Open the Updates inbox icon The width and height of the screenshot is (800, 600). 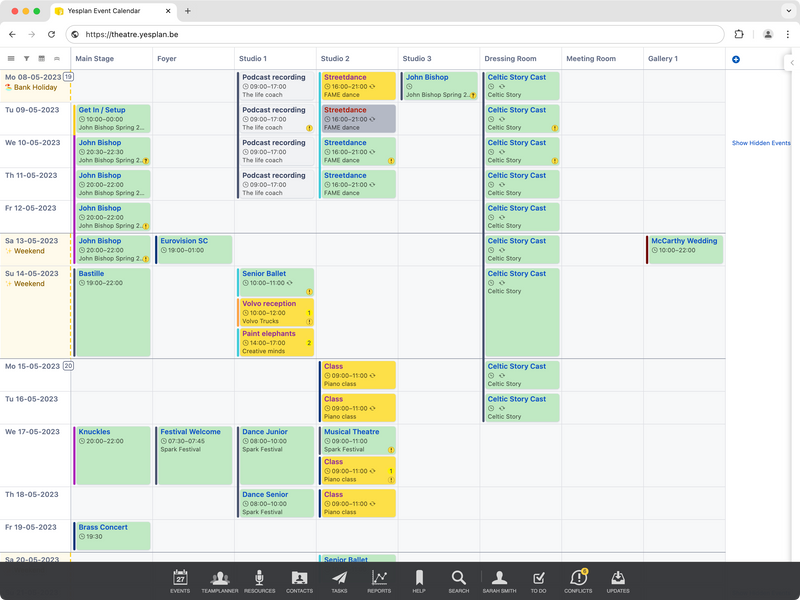click(618, 580)
